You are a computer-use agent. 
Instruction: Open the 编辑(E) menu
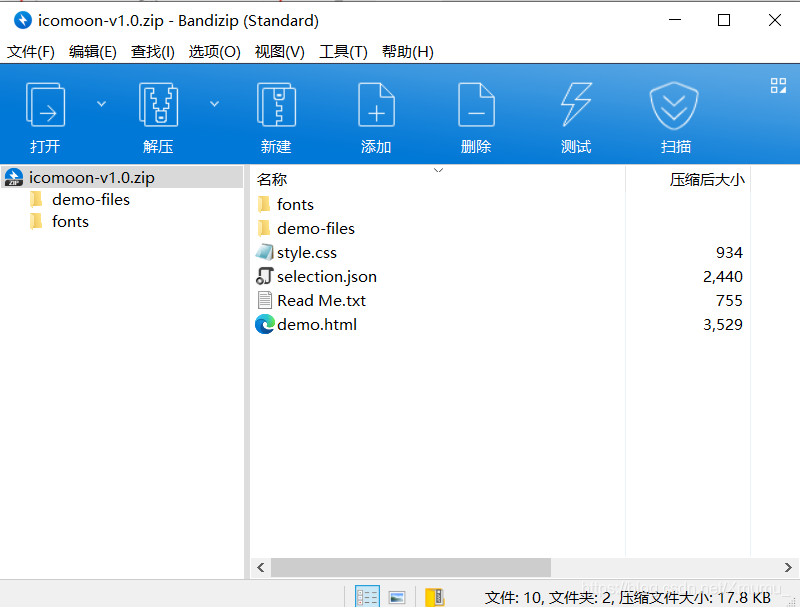[92, 52]
